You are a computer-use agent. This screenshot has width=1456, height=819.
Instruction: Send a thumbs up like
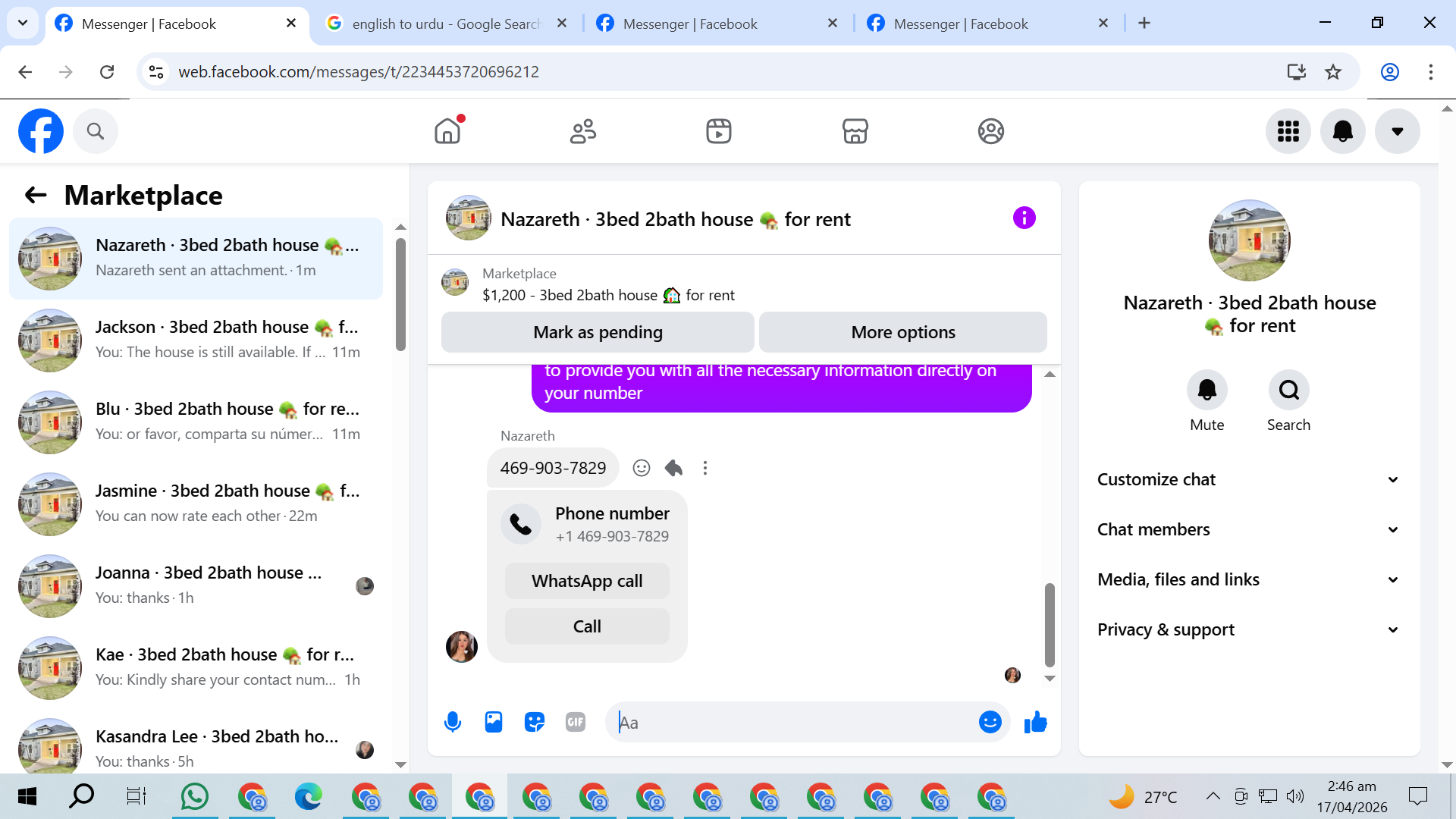pyautogui.click(x=1035, y=722)
